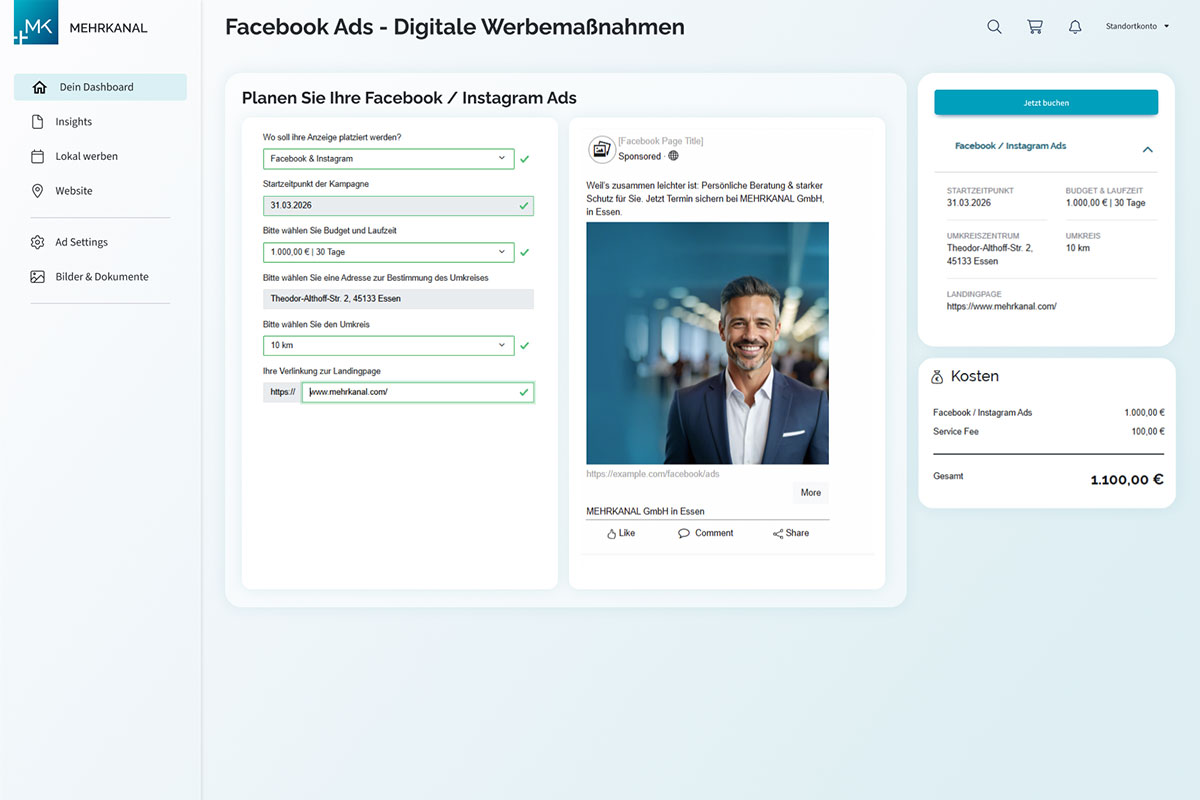The width and height of the screenshot is (1200, 800).
Task: Open the 10 km radius dropdown
Action: (x=388, y=346)
